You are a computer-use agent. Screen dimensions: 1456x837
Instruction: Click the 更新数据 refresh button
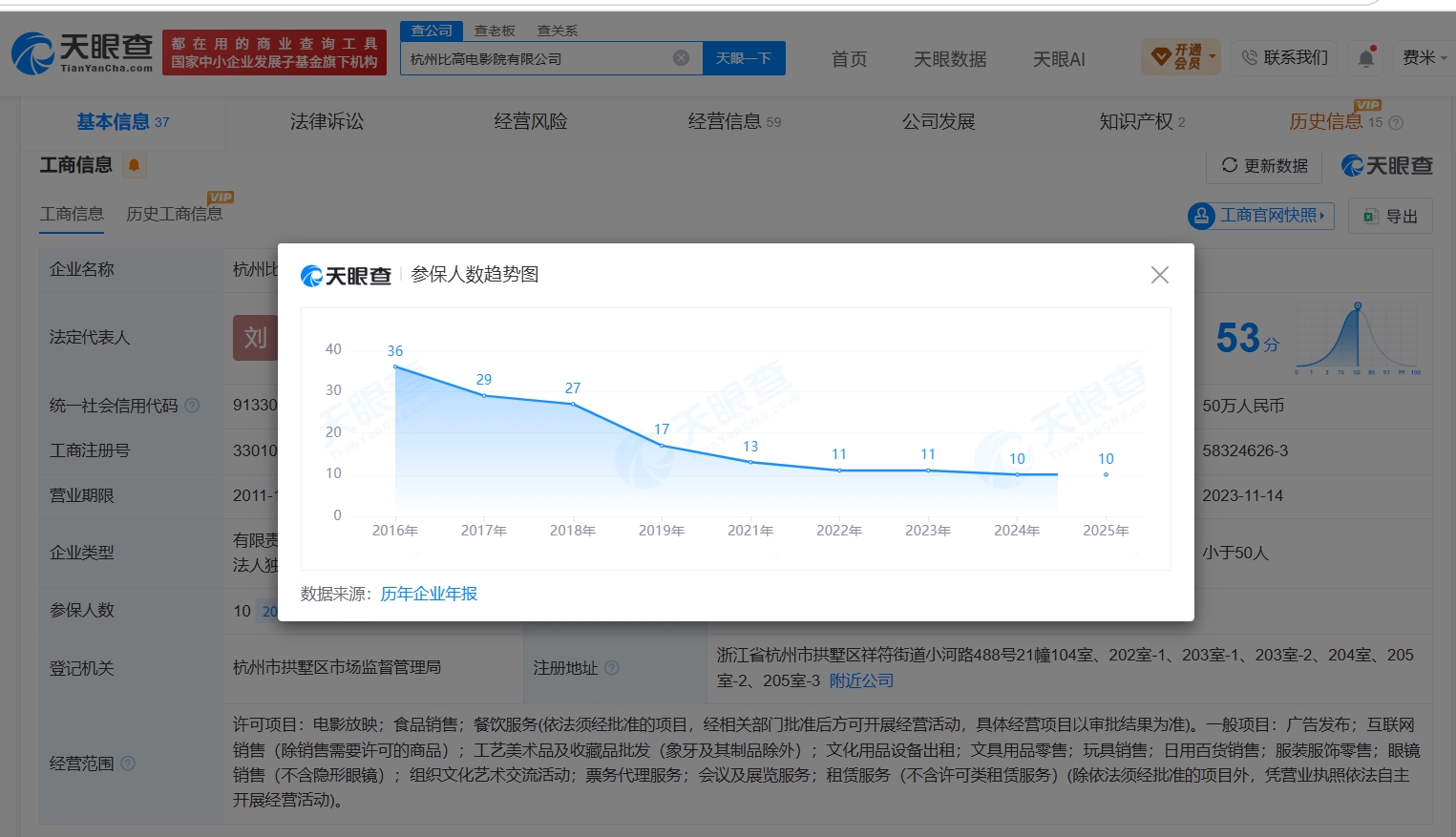click(x=1264, y=166)
